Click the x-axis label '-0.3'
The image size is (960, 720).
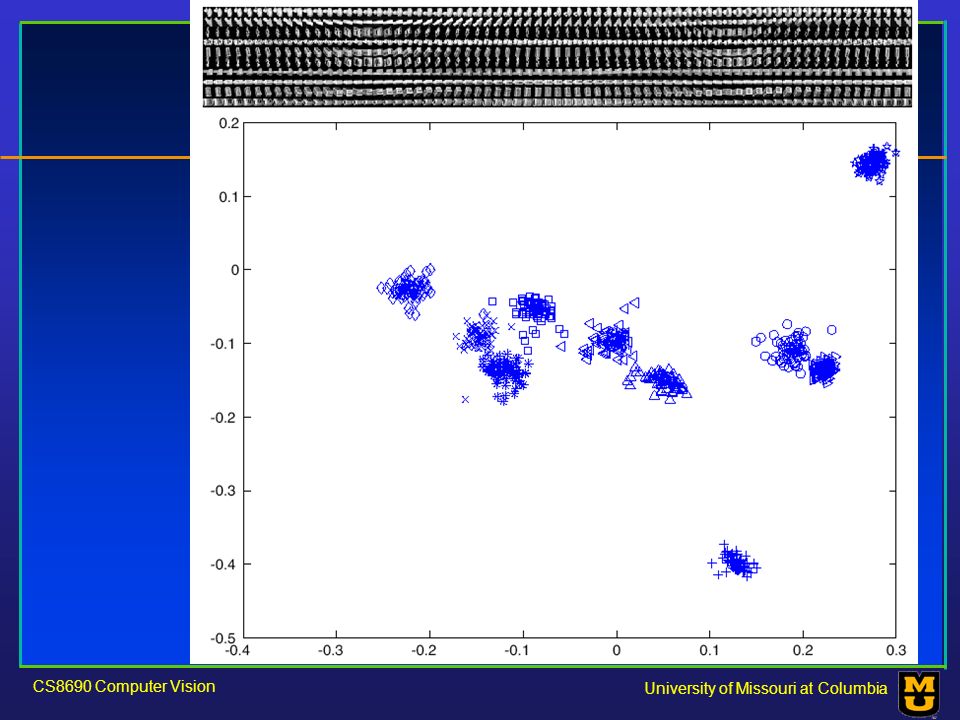click(331, 650)
